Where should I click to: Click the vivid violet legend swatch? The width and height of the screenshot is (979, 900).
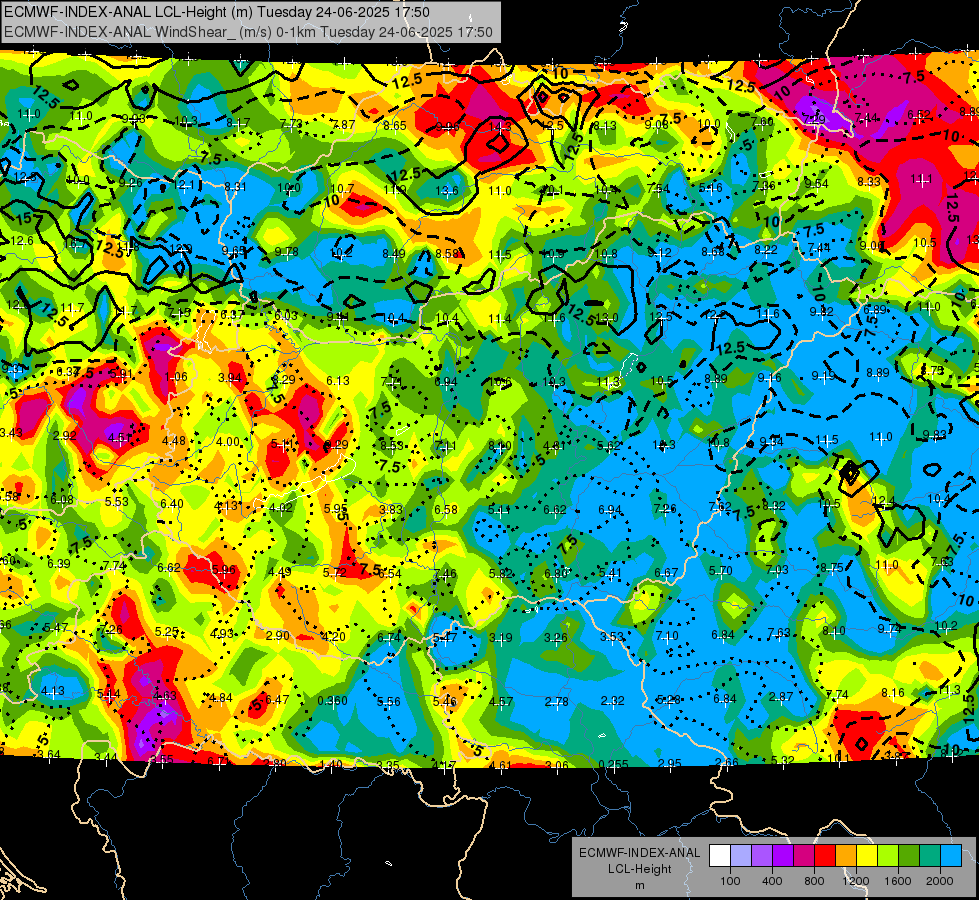(783, 856)
